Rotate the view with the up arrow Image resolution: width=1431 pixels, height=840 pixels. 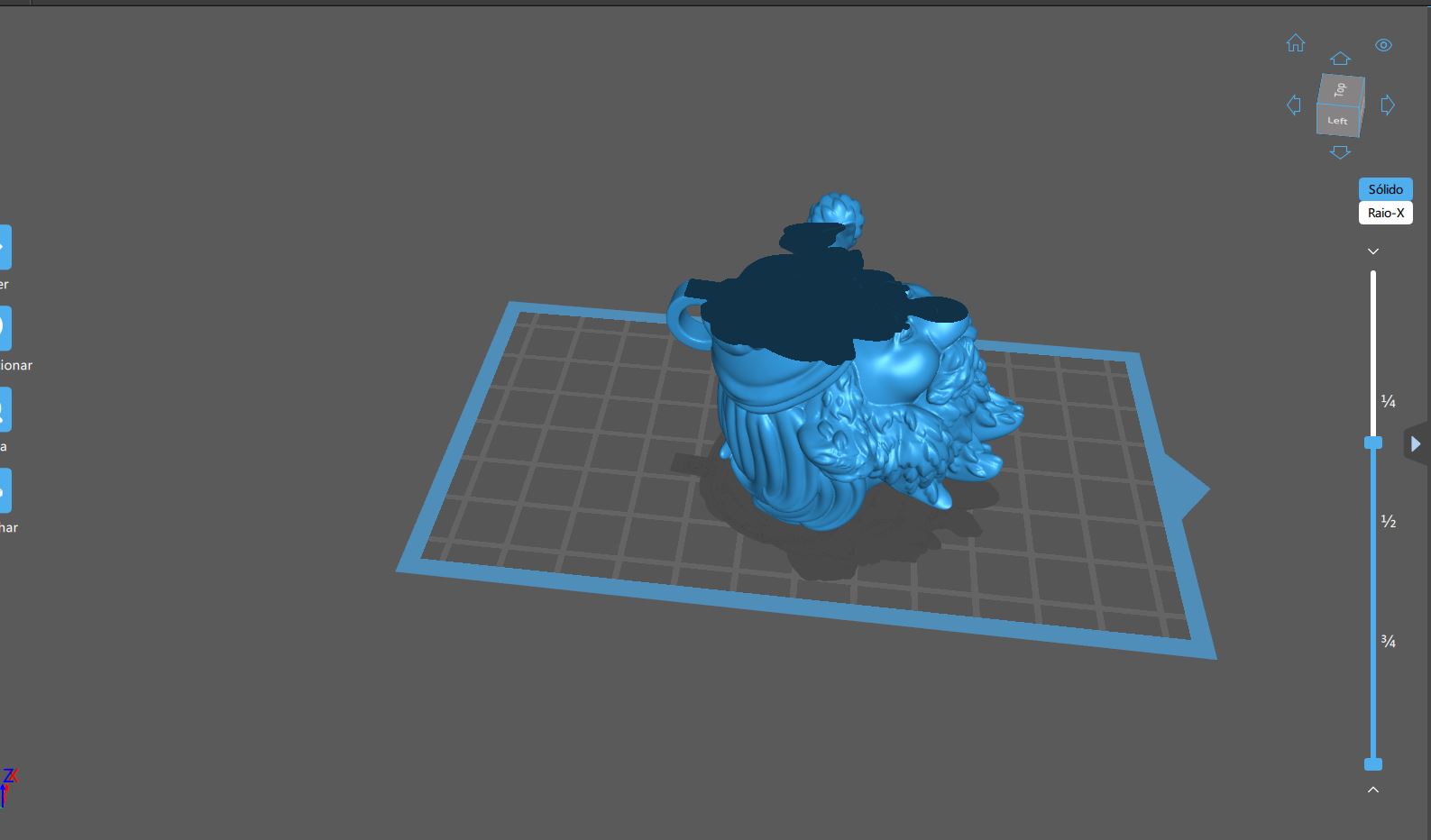tap(1340, 59)
